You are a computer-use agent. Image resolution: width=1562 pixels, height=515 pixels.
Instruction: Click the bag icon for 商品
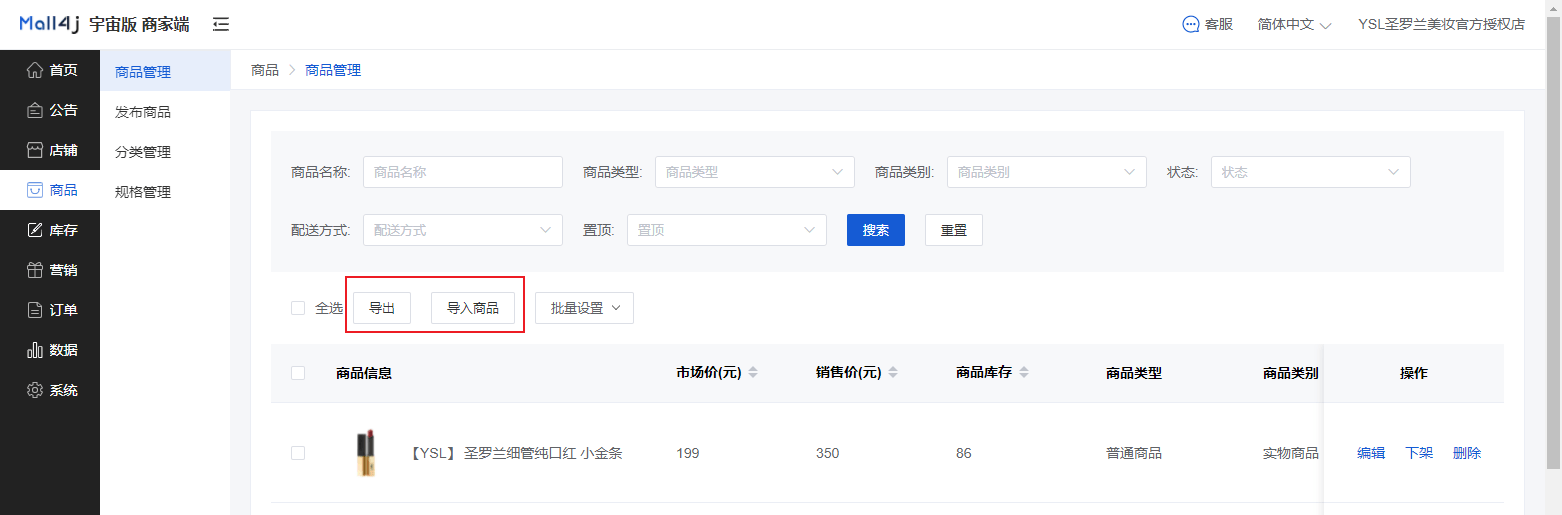pyautogui.click(x=35, y=190)
